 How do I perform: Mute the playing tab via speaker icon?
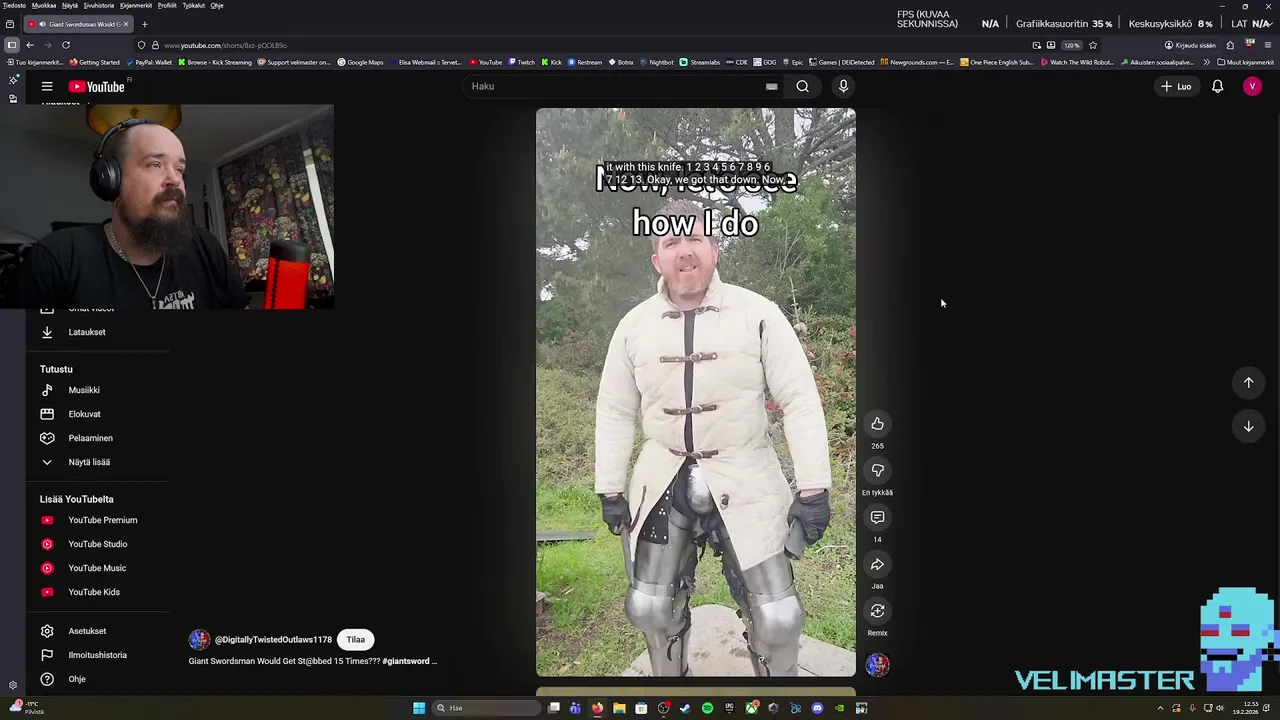pyautogui.click(x=41, y=24)
